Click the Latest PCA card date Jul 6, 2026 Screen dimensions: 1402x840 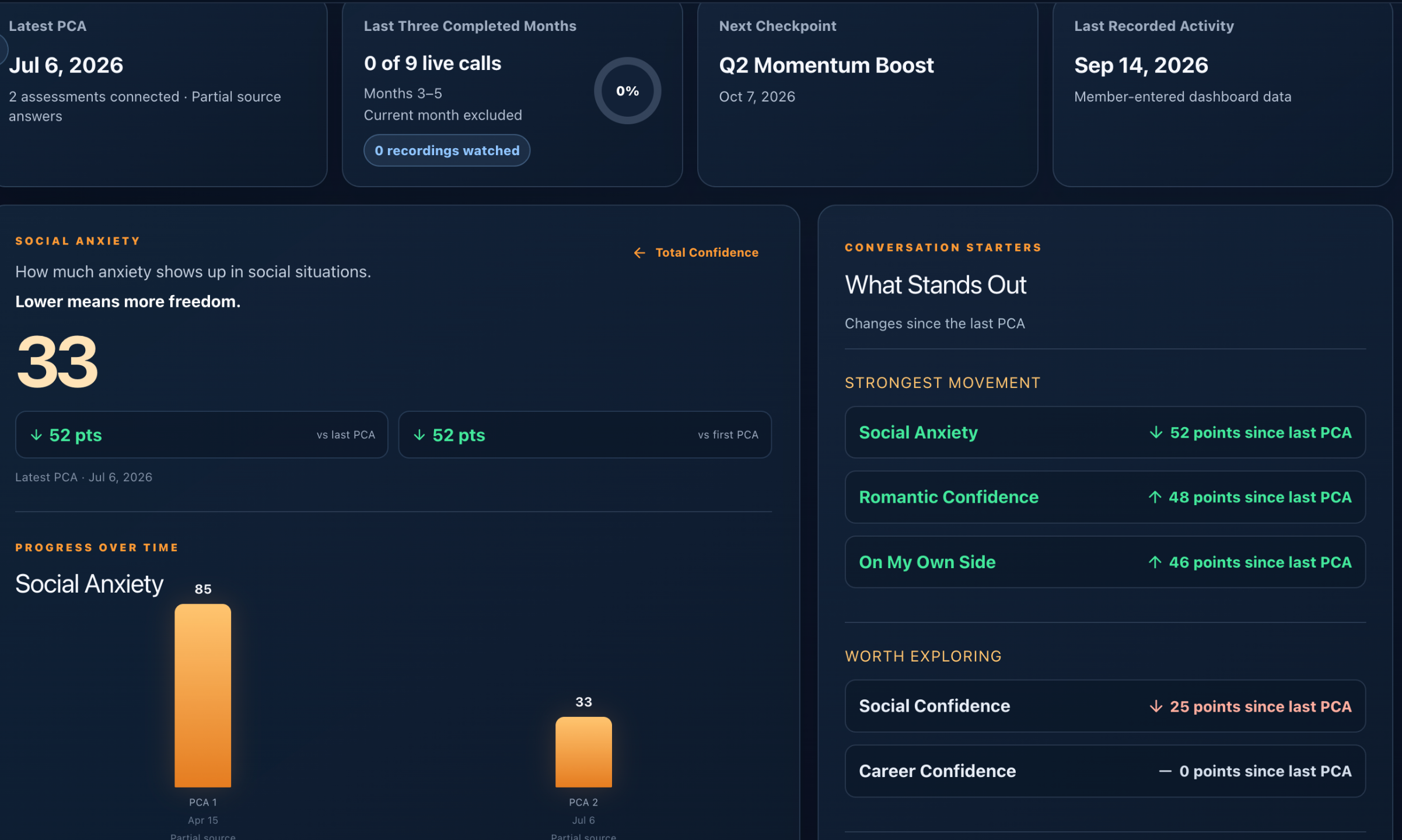[x=66, y=65]
